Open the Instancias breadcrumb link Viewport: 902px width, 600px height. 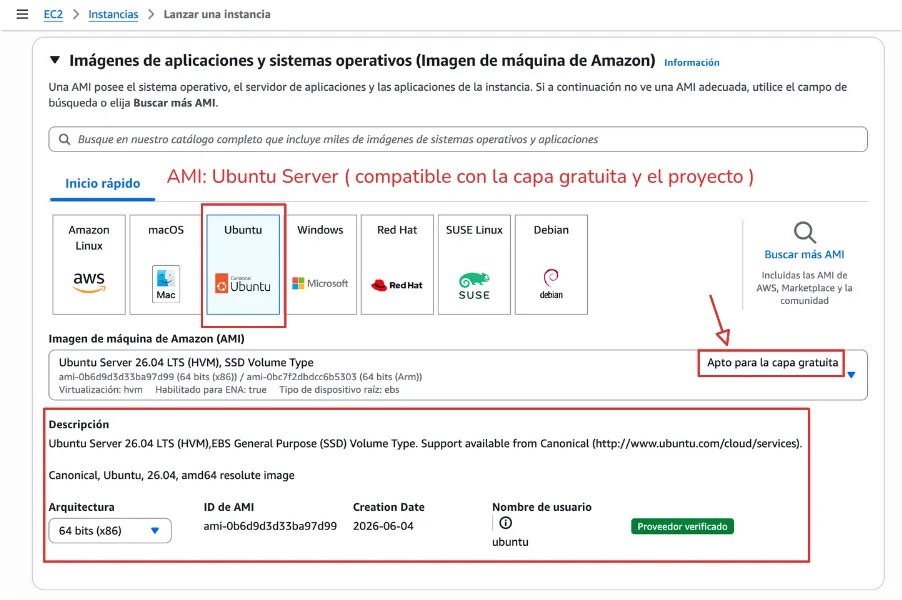(x=113, y=14)
